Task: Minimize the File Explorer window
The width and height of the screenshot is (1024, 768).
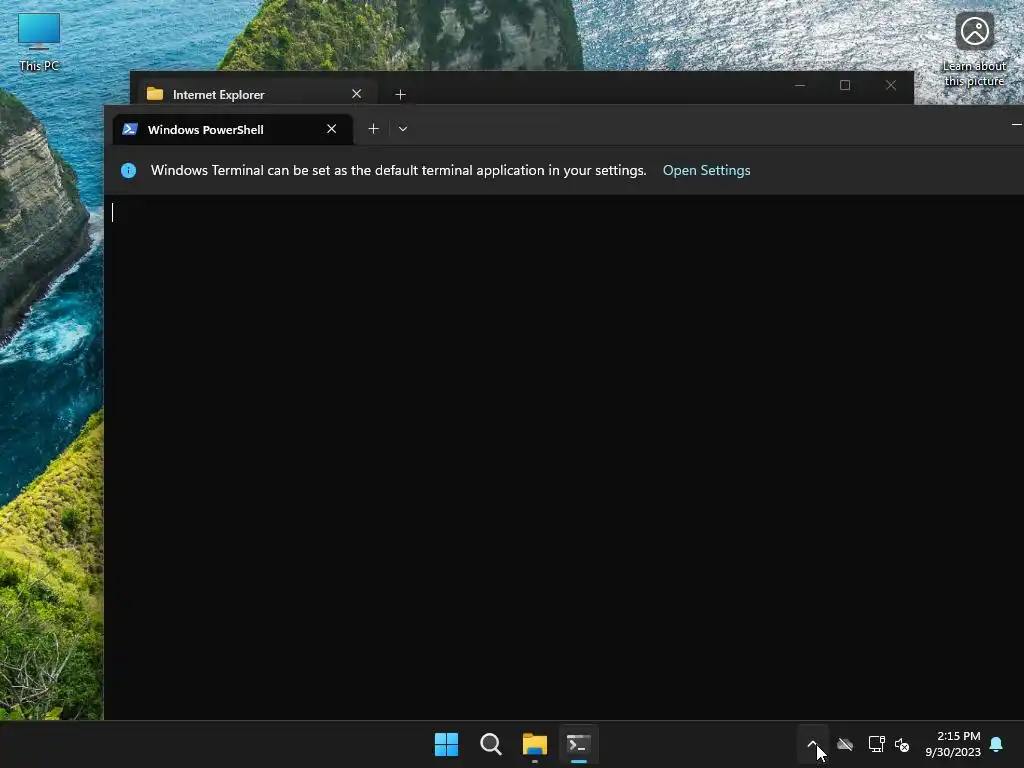Action: coord(800,86)
